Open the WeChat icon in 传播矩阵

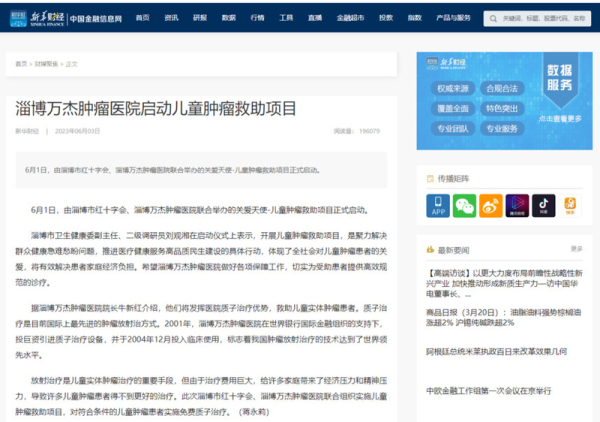[464, 206]
